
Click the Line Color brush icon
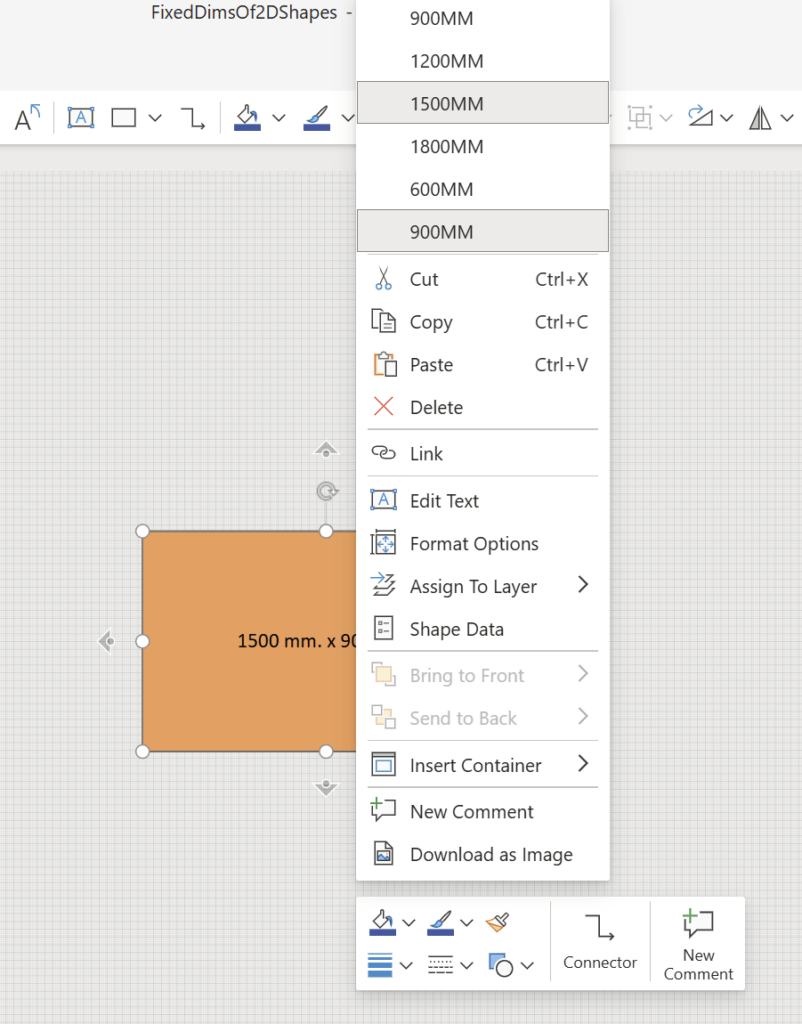(x=317, y=115)
